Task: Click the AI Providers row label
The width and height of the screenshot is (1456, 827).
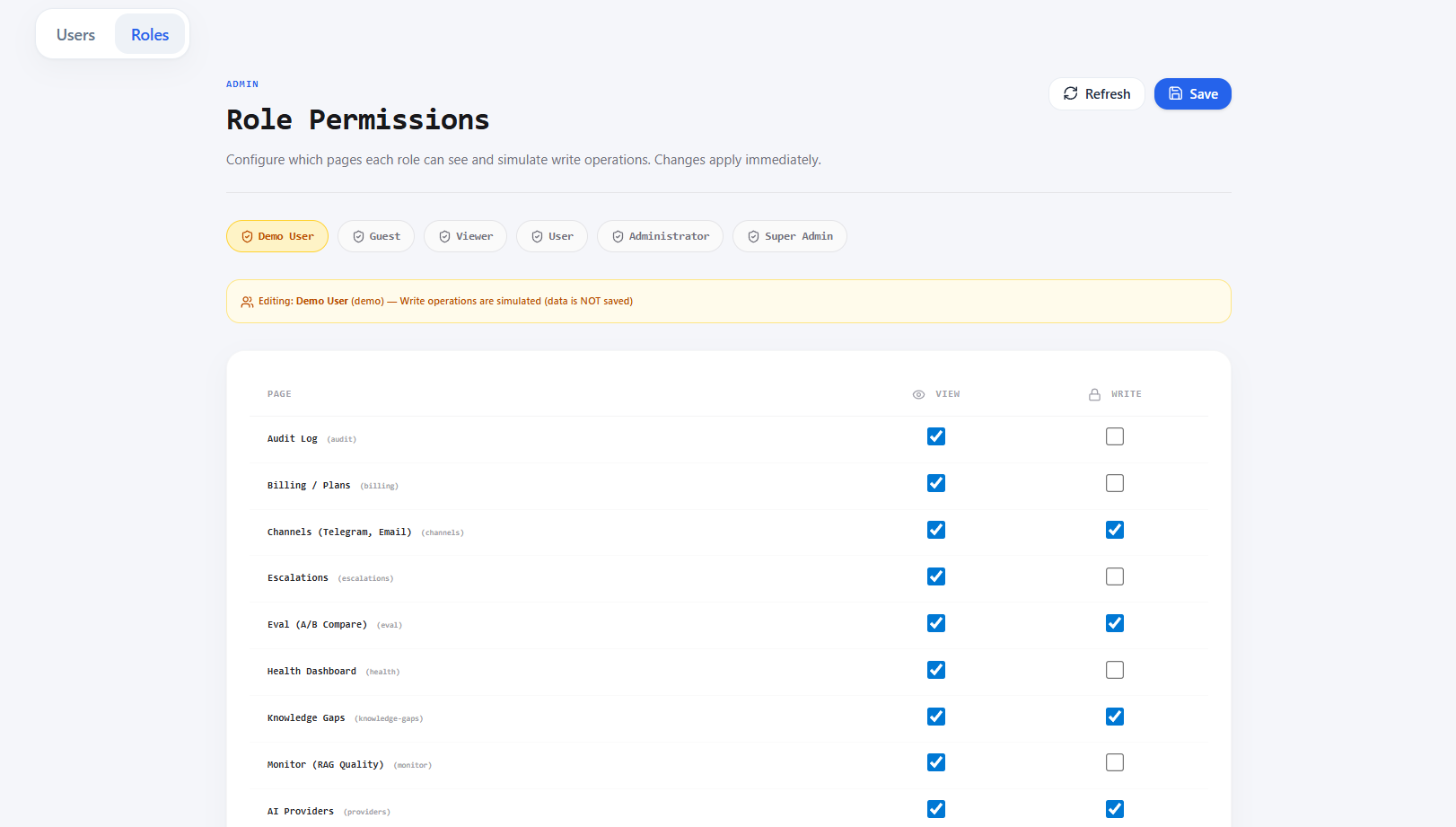Action: 301,812
